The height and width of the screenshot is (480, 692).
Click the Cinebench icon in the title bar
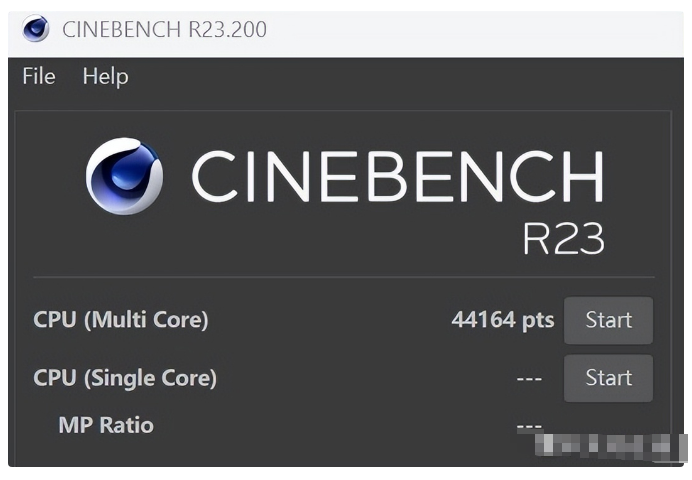36,29
